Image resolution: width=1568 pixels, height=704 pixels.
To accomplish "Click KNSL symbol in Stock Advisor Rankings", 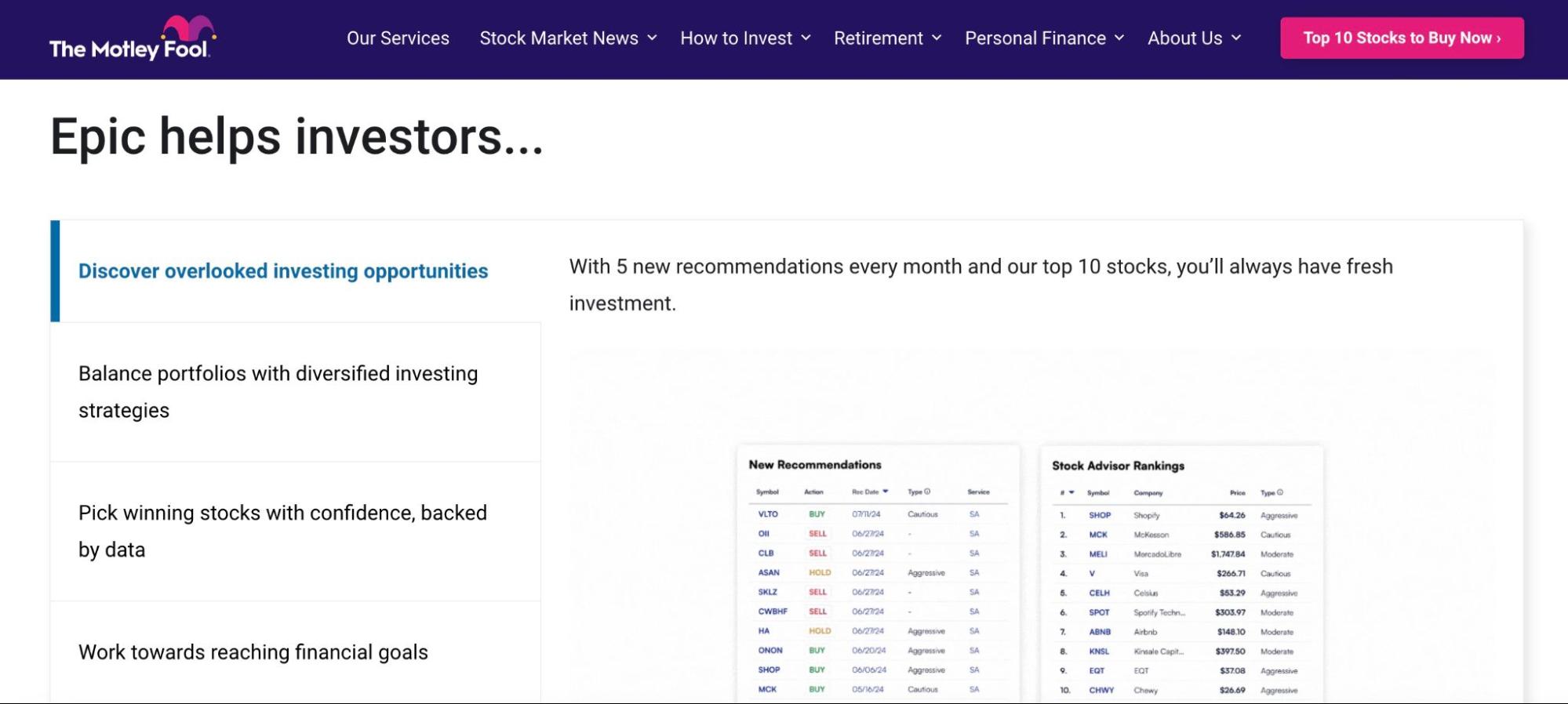I will click(x=1099, y=651).
